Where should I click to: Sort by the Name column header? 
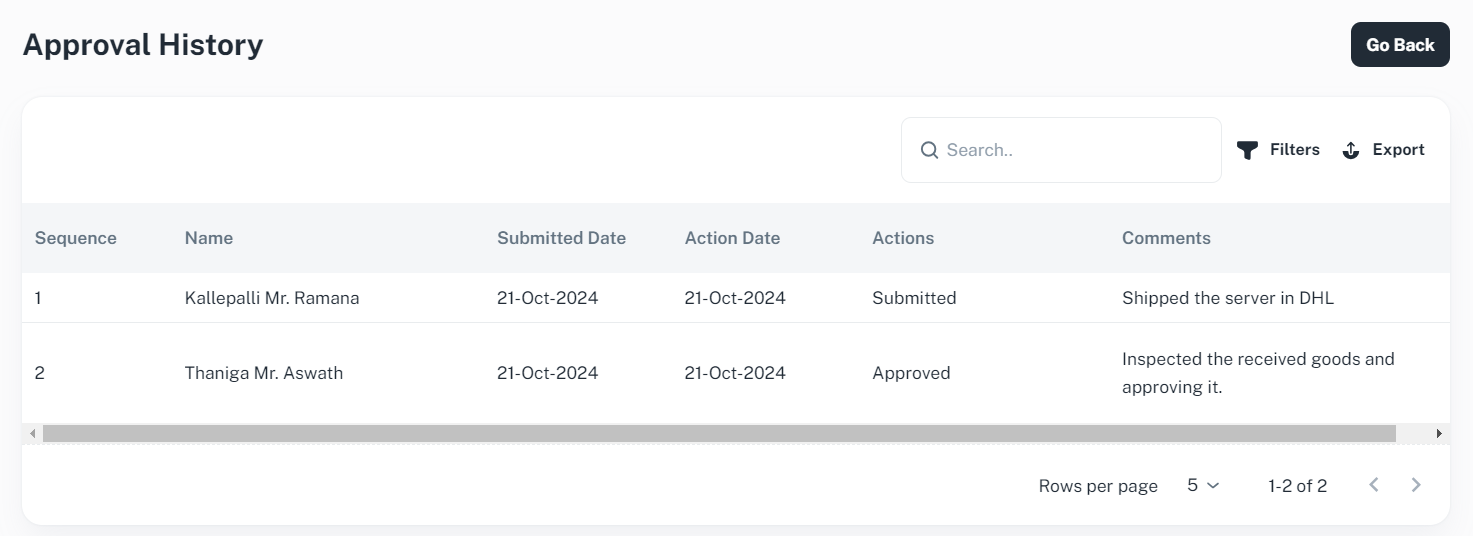click(209, 238)
